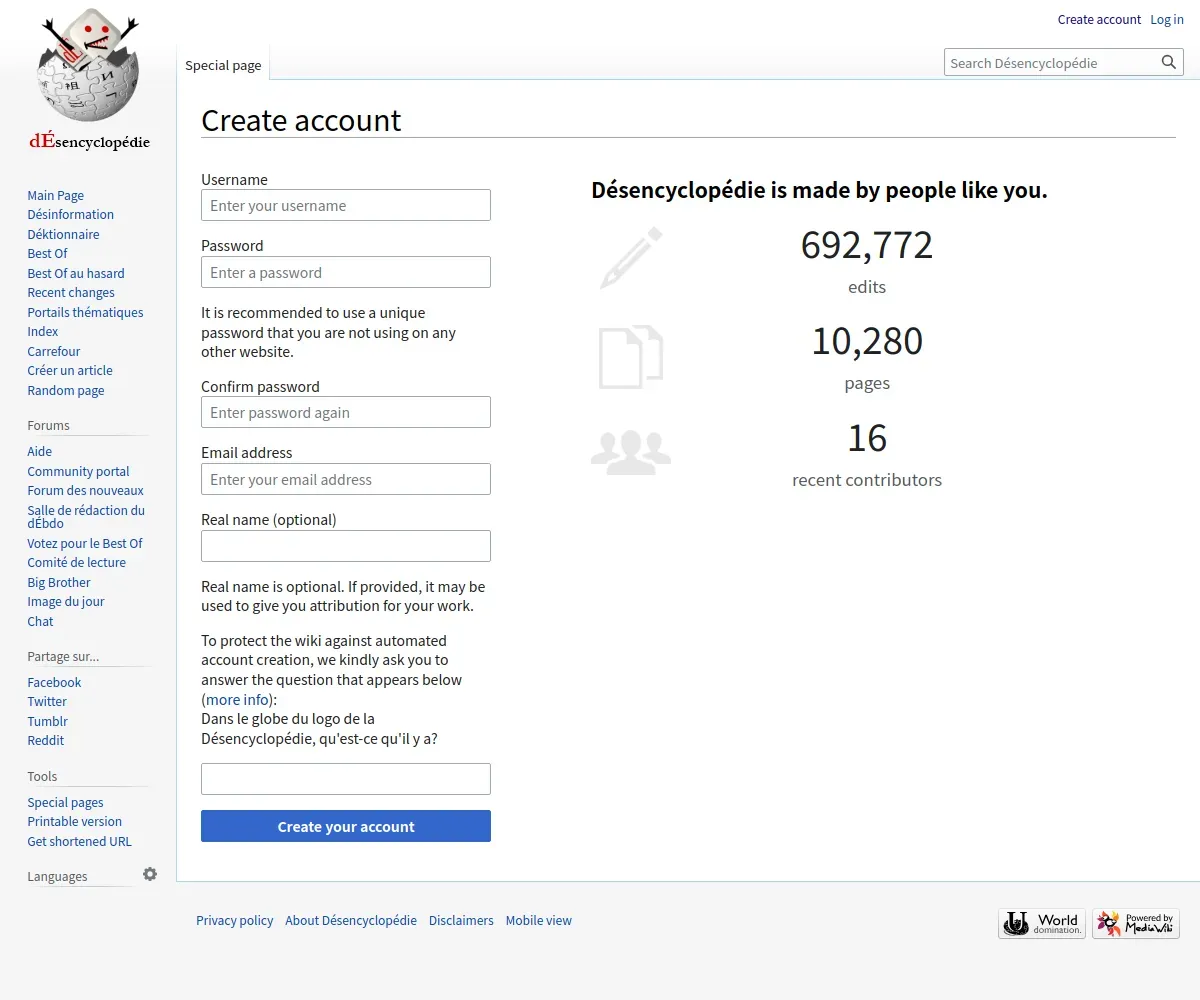Viewport: 1200px width, 1000px height.
Task: Click Créer un article
Action: [70, 370]
